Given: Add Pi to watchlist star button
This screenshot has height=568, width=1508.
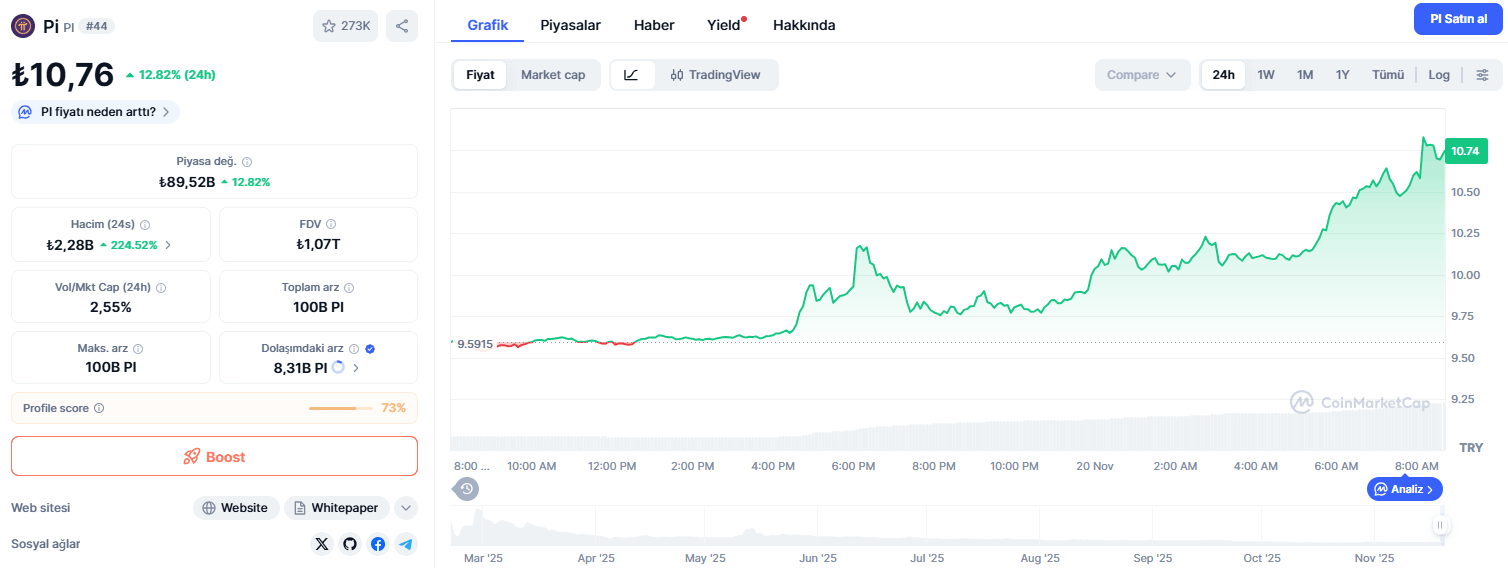Looking at the screenshot, I should 345,26.
